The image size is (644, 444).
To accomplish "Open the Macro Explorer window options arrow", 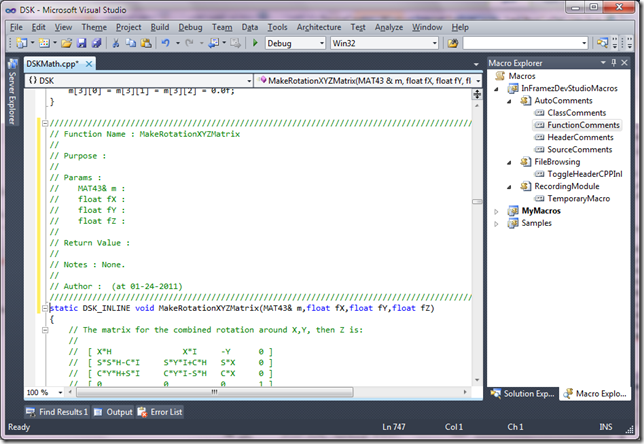I will tap(603, 62).
